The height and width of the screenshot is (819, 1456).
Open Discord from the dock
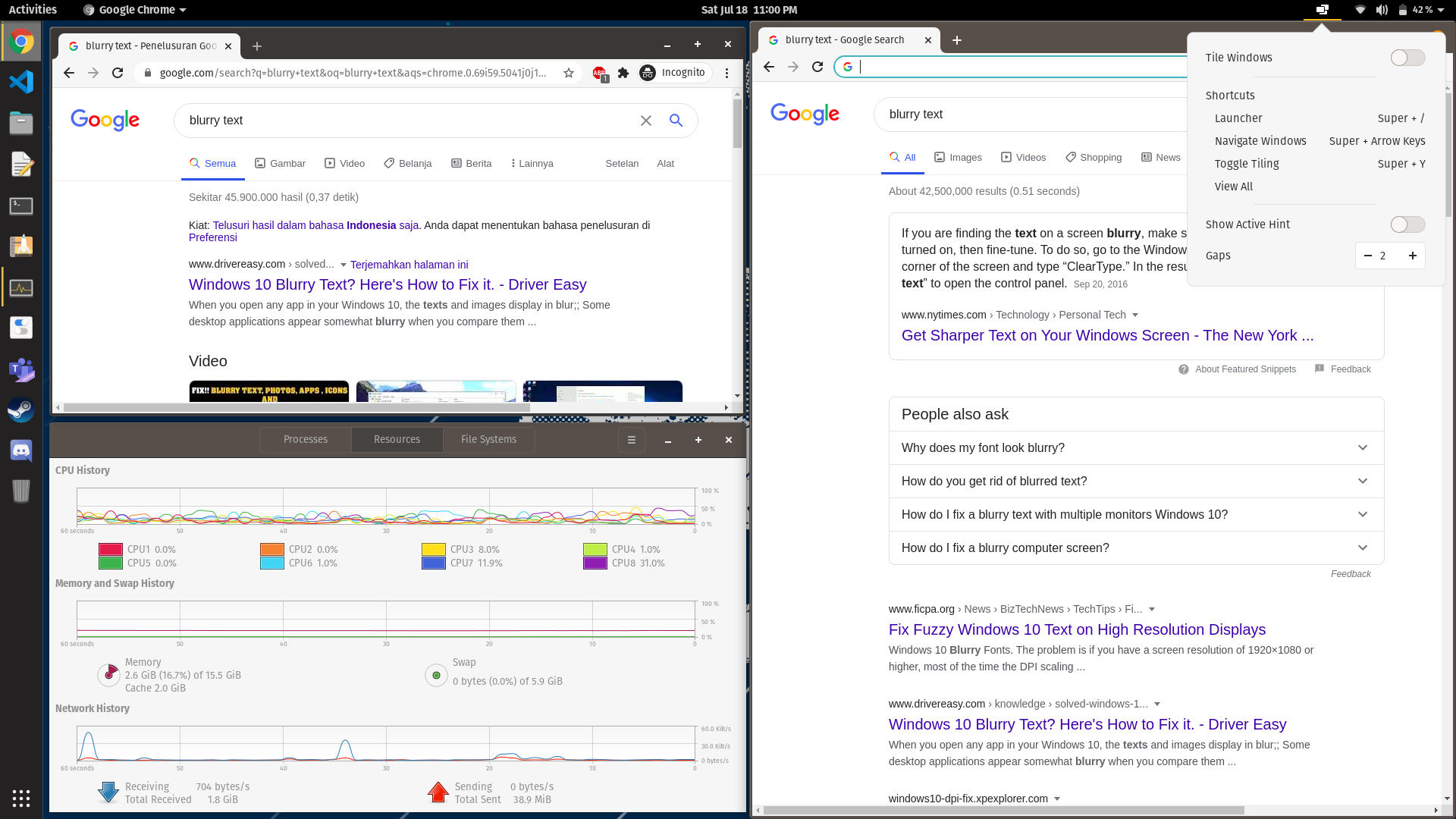[x=21, y=450]
